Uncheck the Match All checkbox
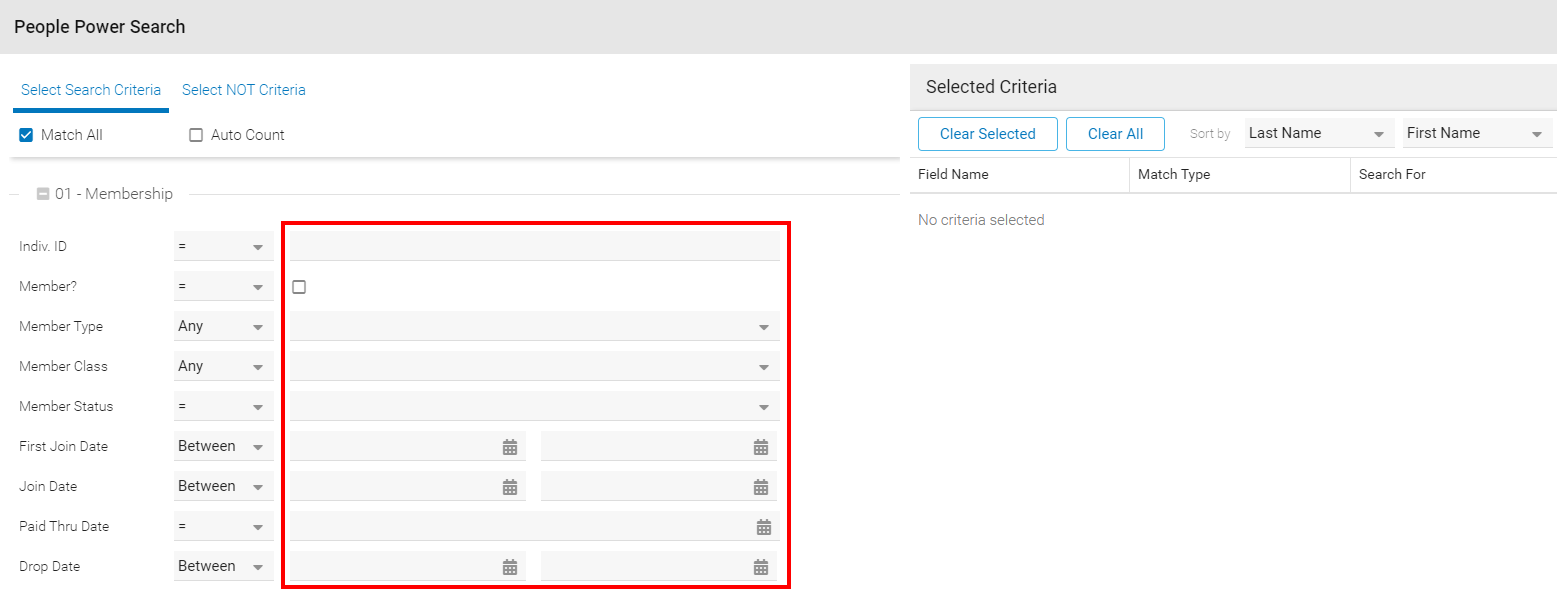The width and height of the screenshot is (1557, 592). [x=26, y=135]
